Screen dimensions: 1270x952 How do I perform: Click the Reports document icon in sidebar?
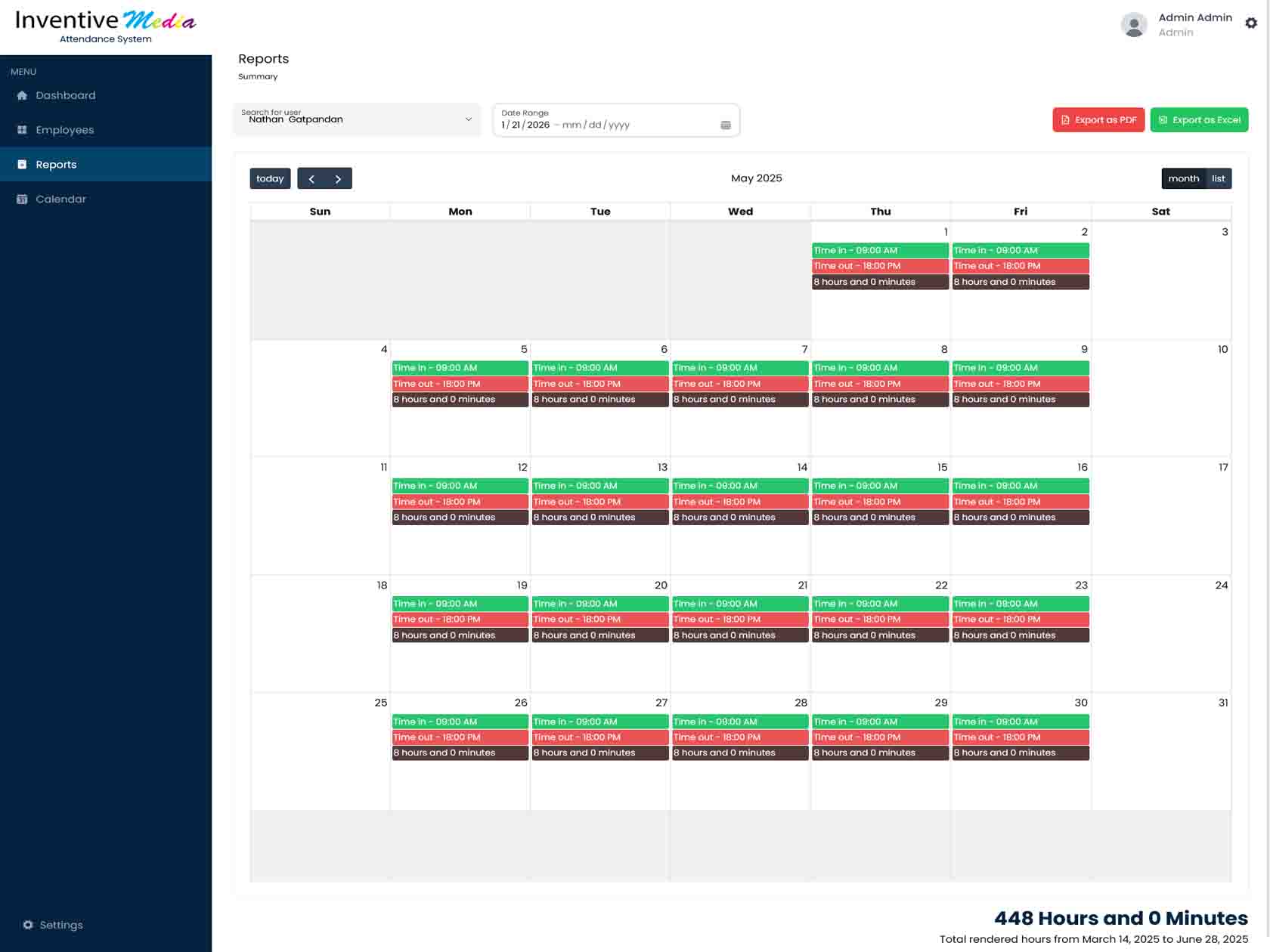pyautogui.click(x=22, y=165)
